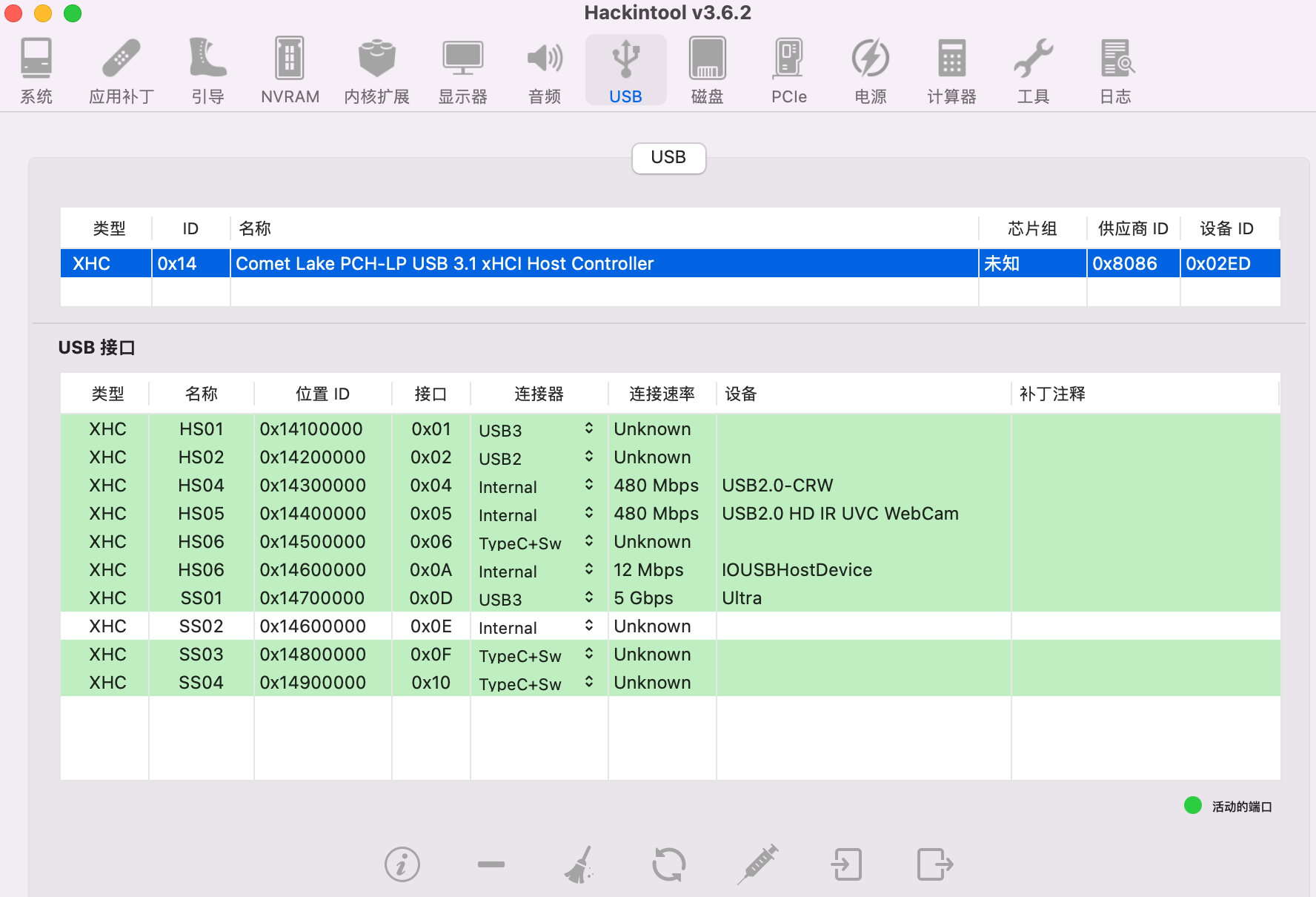Click the 0x14 controller ID cell
Image resolution: width=1316 pixels, height=897 pixels.
[x=190, y=264]
